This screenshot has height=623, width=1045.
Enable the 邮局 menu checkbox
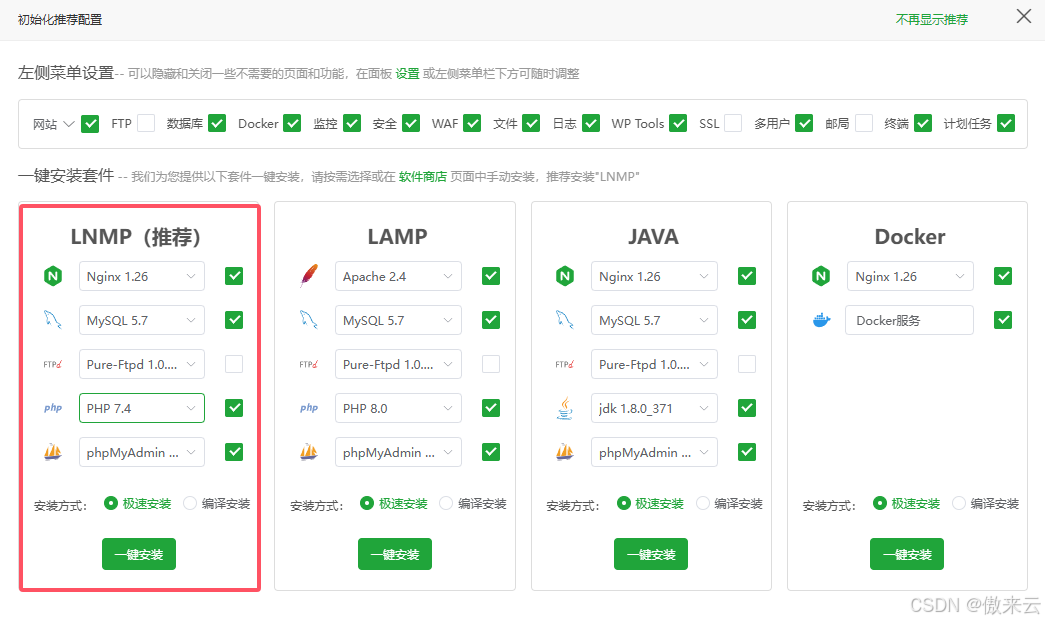(x=864, y=123)
